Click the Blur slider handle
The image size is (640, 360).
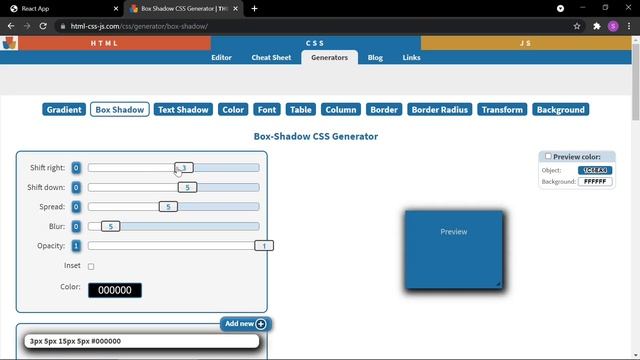coord(111,226)
